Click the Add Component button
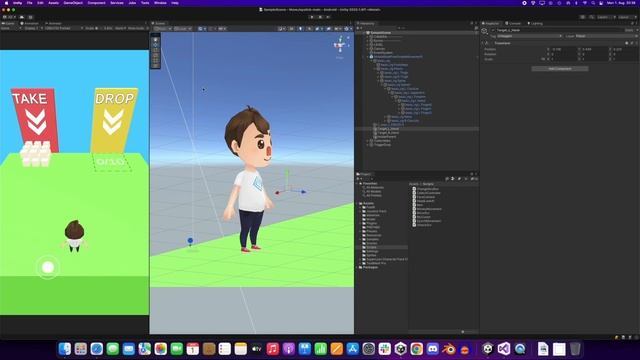This screenshot has height=360, width=640. click(560, 69)
